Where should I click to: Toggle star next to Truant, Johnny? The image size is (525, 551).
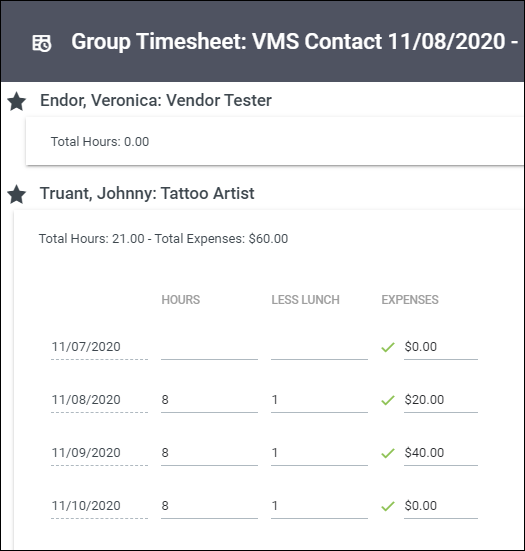(x=17, y=194)
